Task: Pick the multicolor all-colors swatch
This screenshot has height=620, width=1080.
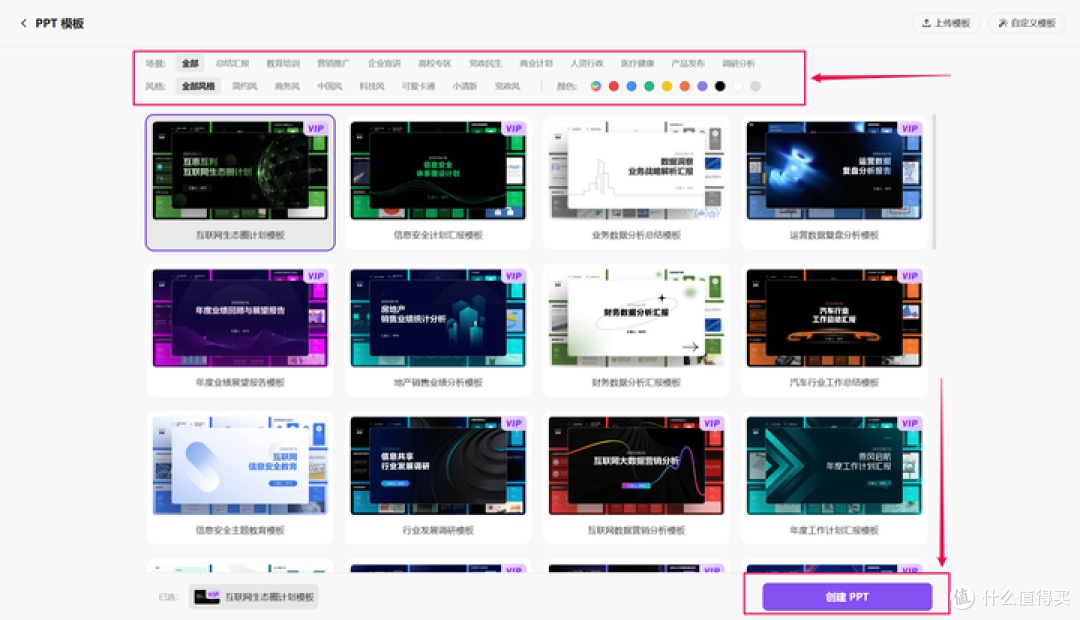Action: tap(596, 86)
